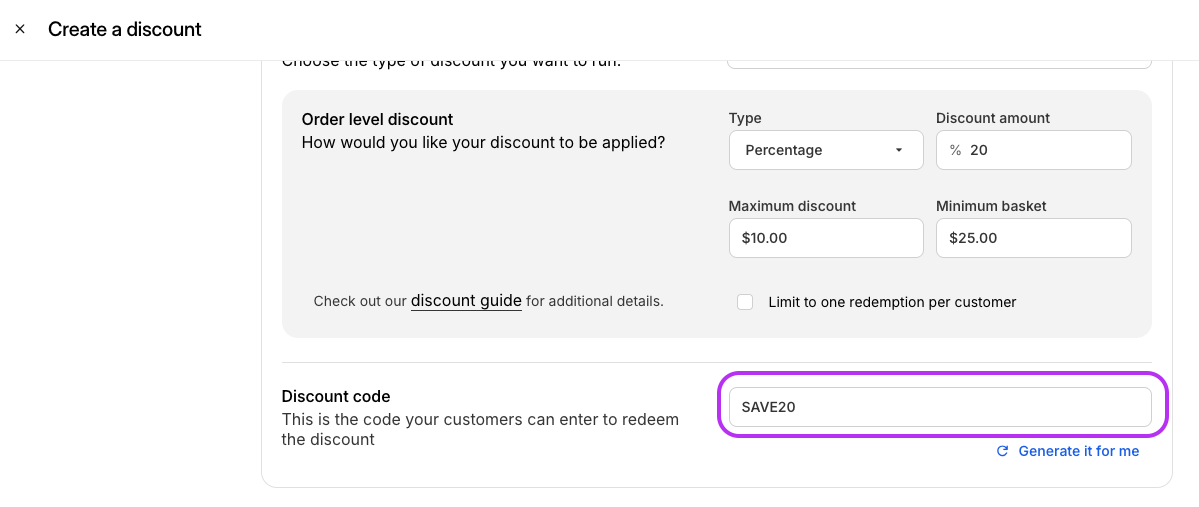The width and height of the screenshot is (1199, 507).
Task: Select the 'Limit to one redemption per customer' label
Action: pyautogui.click(x=892, y=302)
